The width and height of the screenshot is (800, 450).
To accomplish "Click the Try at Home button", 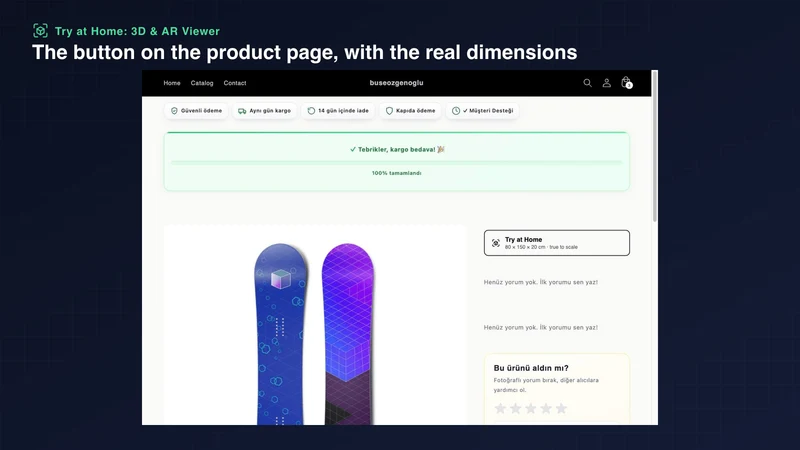I will click(557, 243).
